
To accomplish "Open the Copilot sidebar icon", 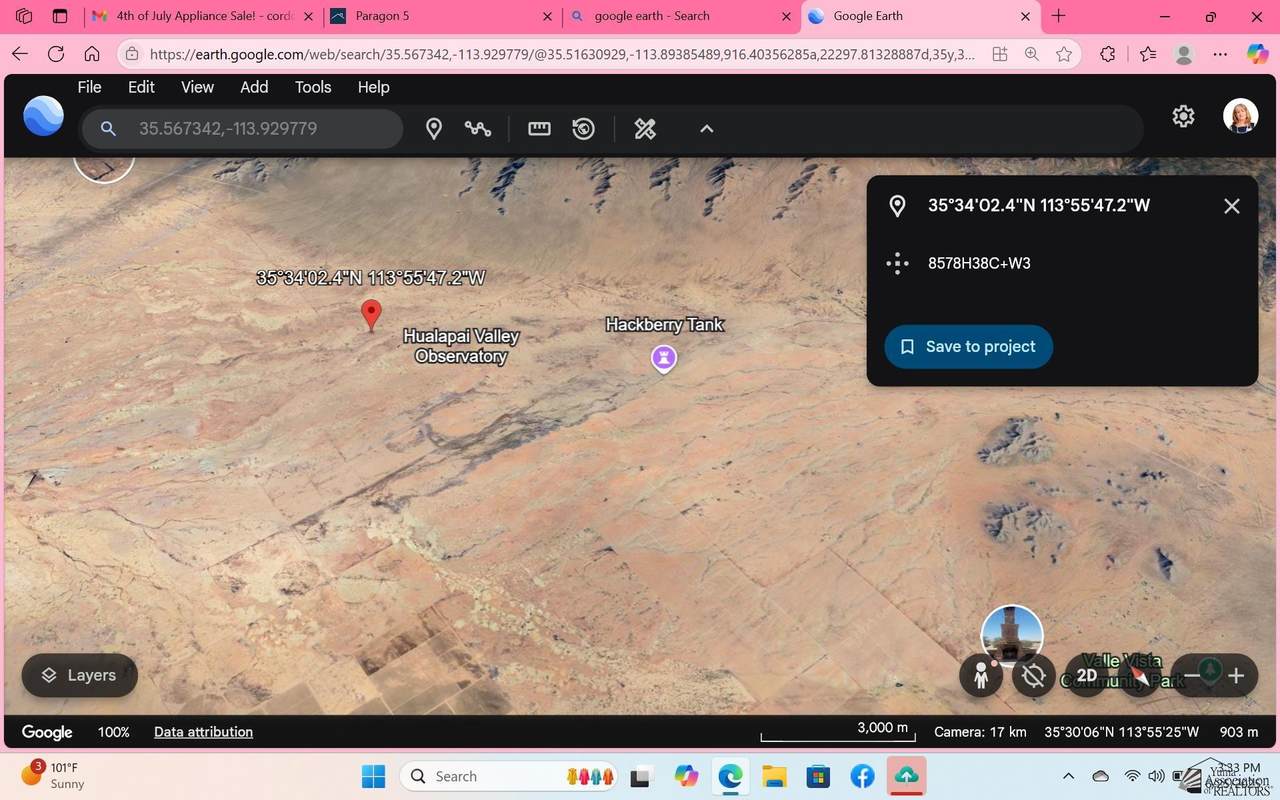I will 1257,55.
